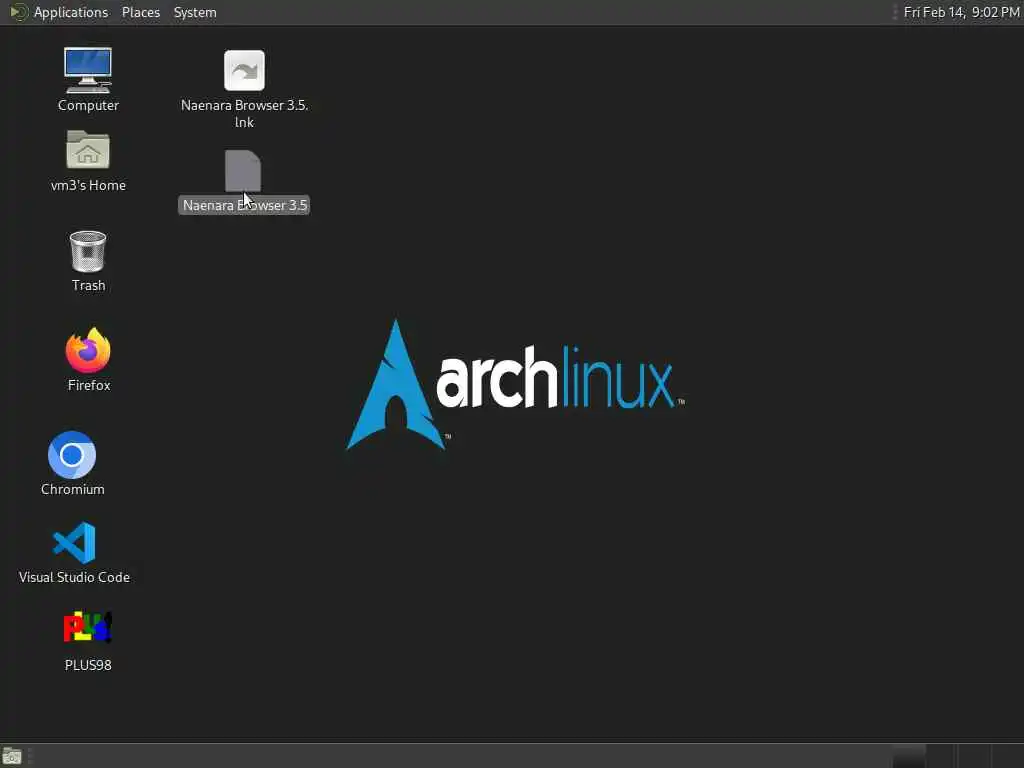
Task: Select the Visual Studio Code icon
Action: [74, 542]
